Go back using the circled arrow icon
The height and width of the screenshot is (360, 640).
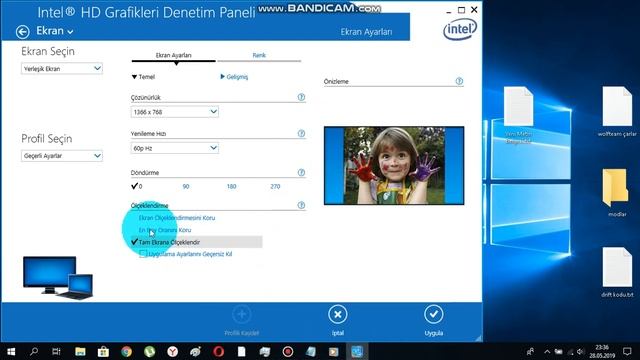click(22, 31)
